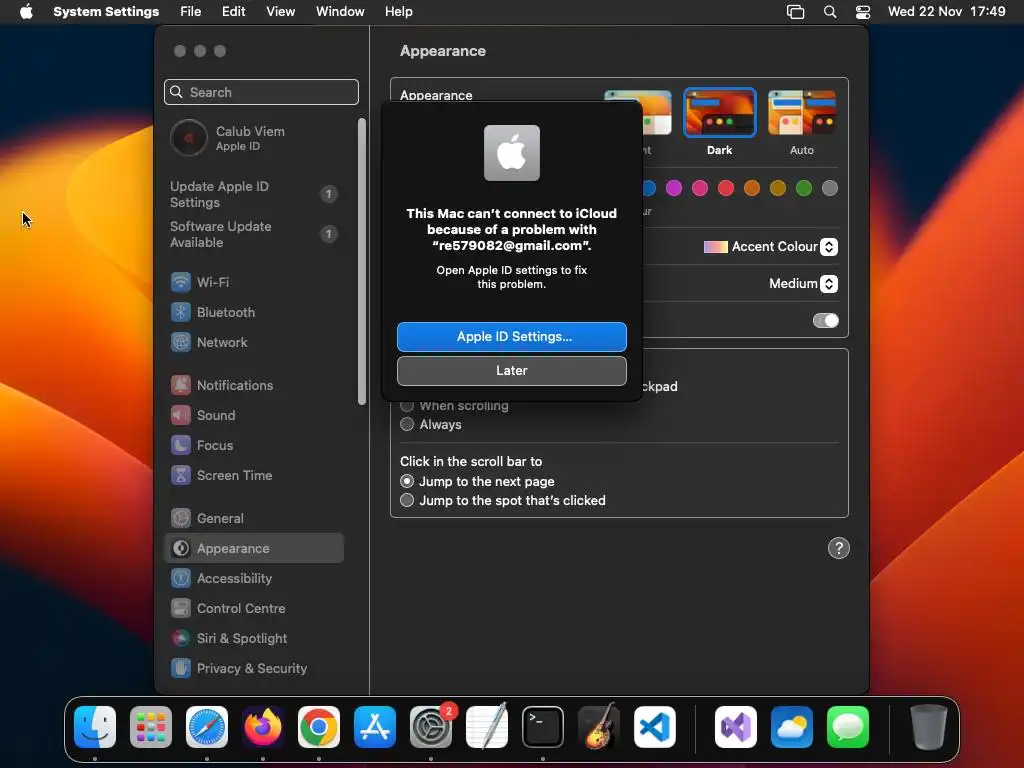This screenshot has width=1024, height=768.
Task: Open Trash in the Dock
Action: 929,727
